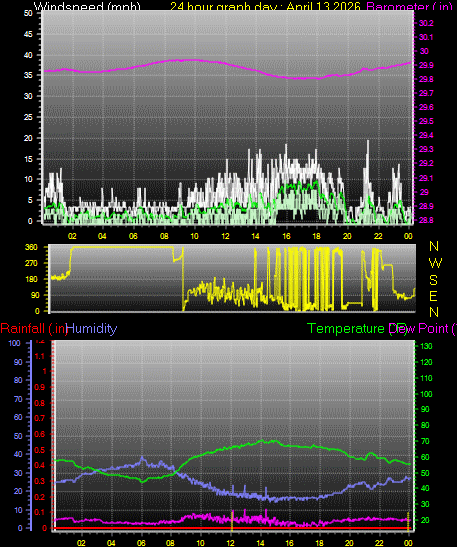Screen dimensions: 457x547
Task: Click '180' on the wind direction axis
Action: (31, 279)
